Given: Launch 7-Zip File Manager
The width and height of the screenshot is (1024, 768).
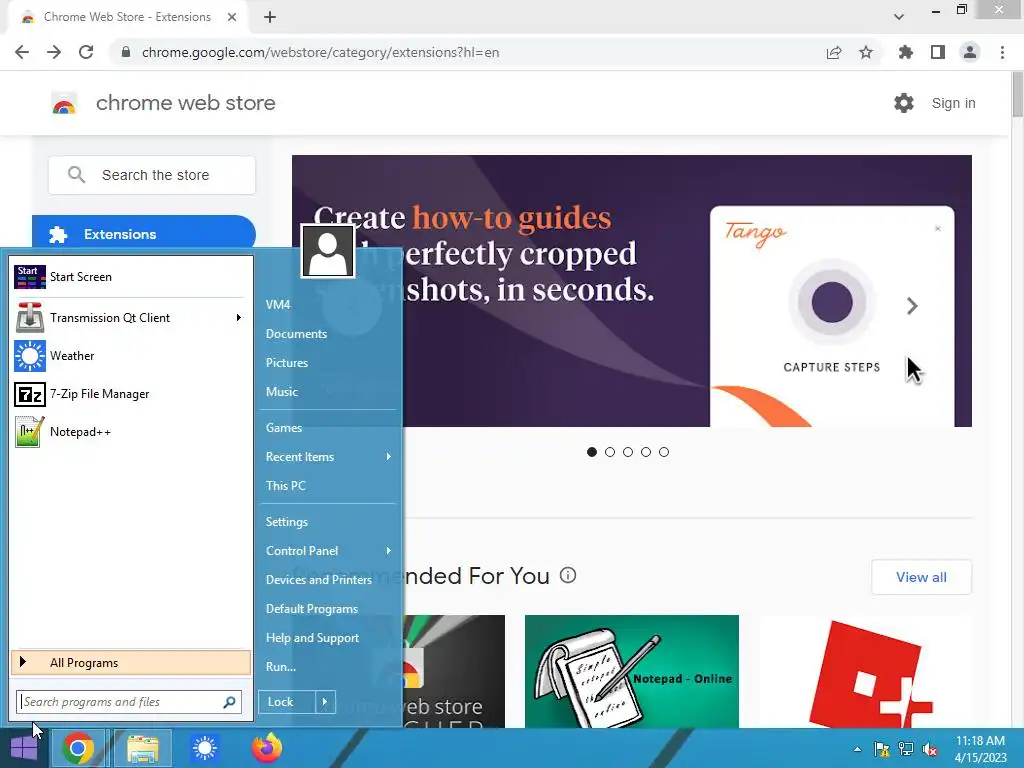Looking at the screenshot, I should (131, 394).
